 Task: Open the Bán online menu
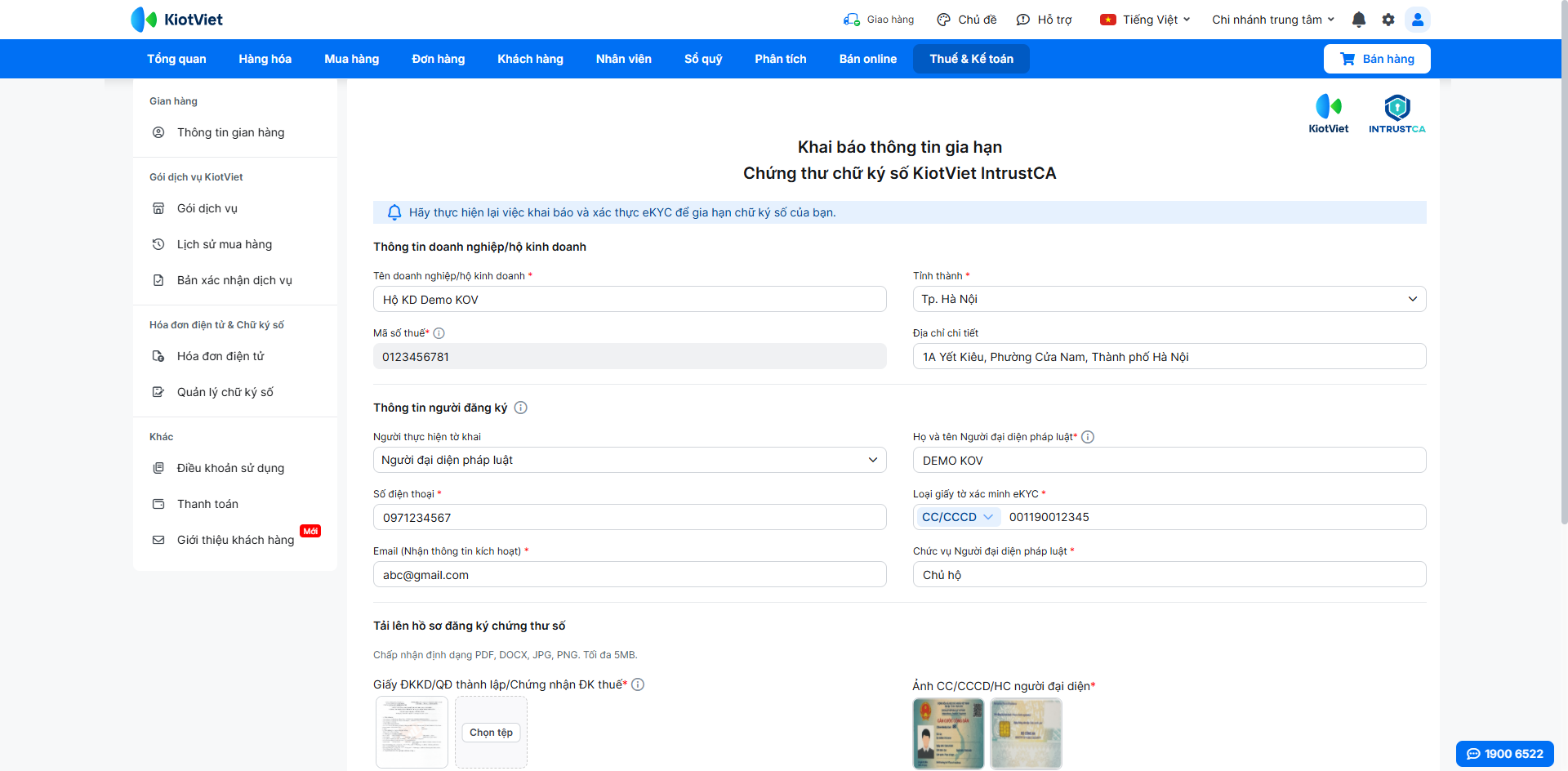868,59
